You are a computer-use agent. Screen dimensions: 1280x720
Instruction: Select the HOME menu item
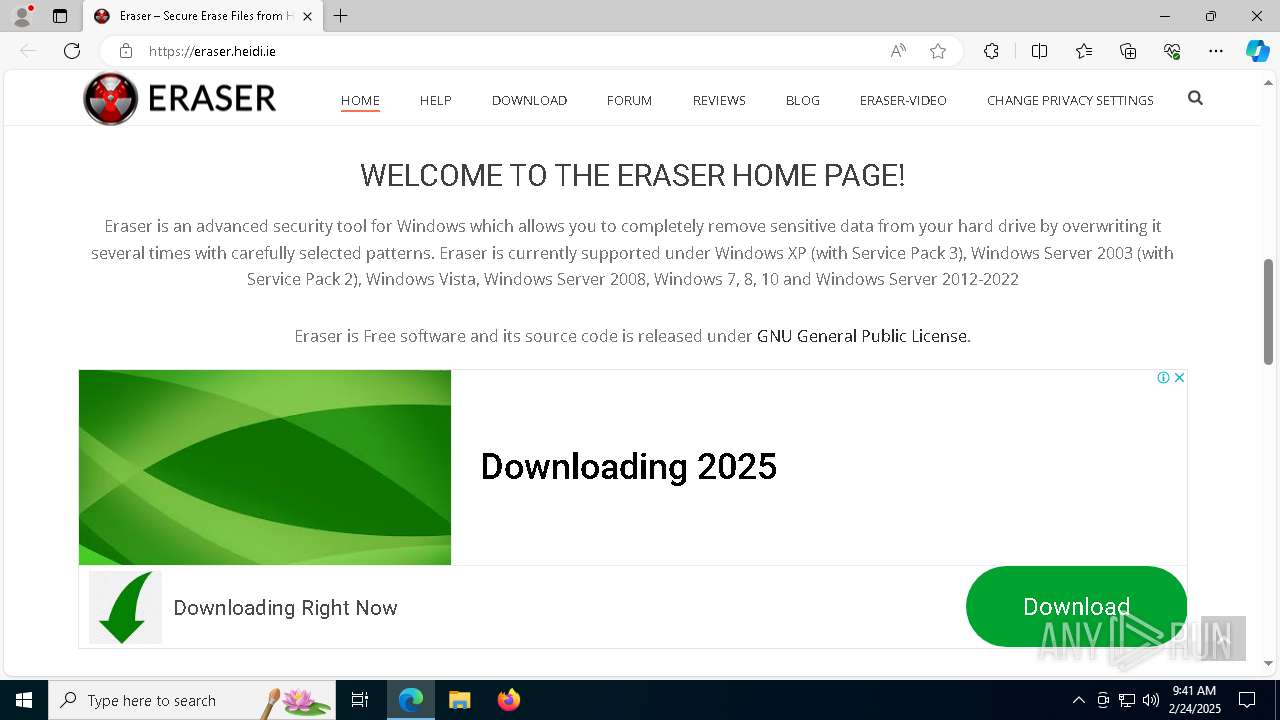[x=360, y=100]
